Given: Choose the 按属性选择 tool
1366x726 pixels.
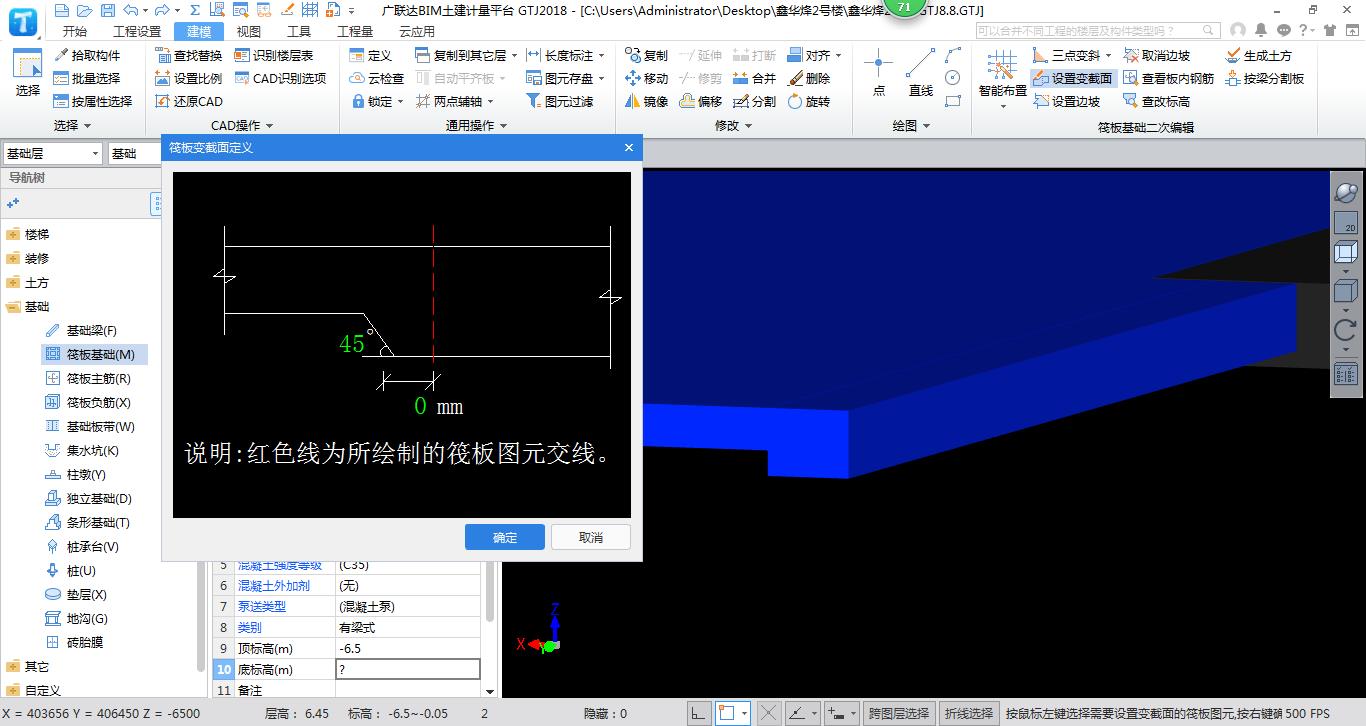Looking at the screenshot, I should tap(92, 101).
